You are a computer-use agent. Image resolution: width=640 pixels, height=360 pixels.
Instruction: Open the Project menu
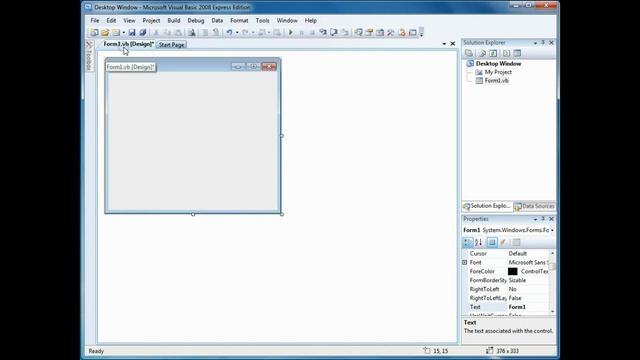click(x=151, y=20)
